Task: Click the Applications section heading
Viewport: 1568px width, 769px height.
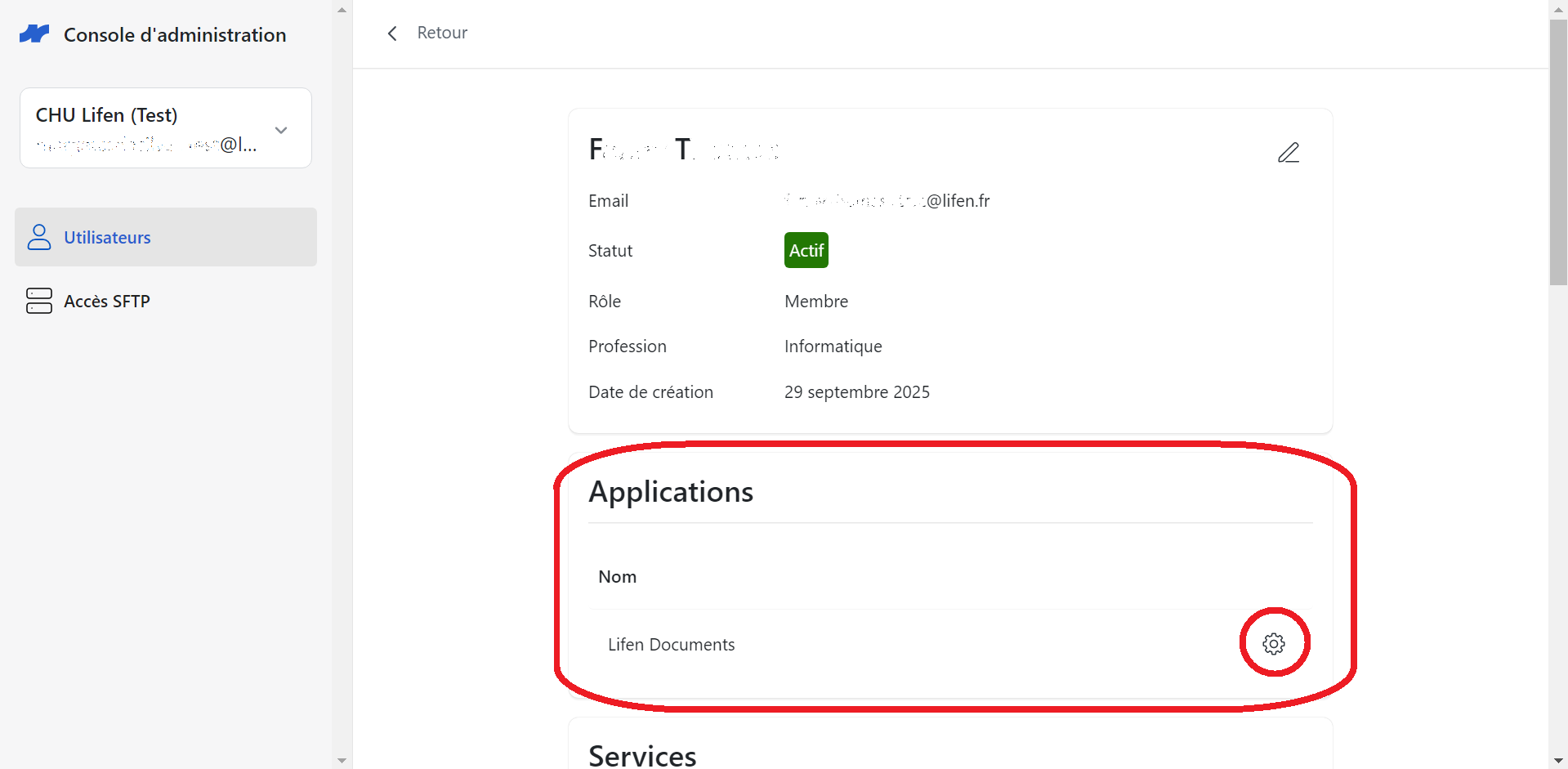Action: point(671,492)
